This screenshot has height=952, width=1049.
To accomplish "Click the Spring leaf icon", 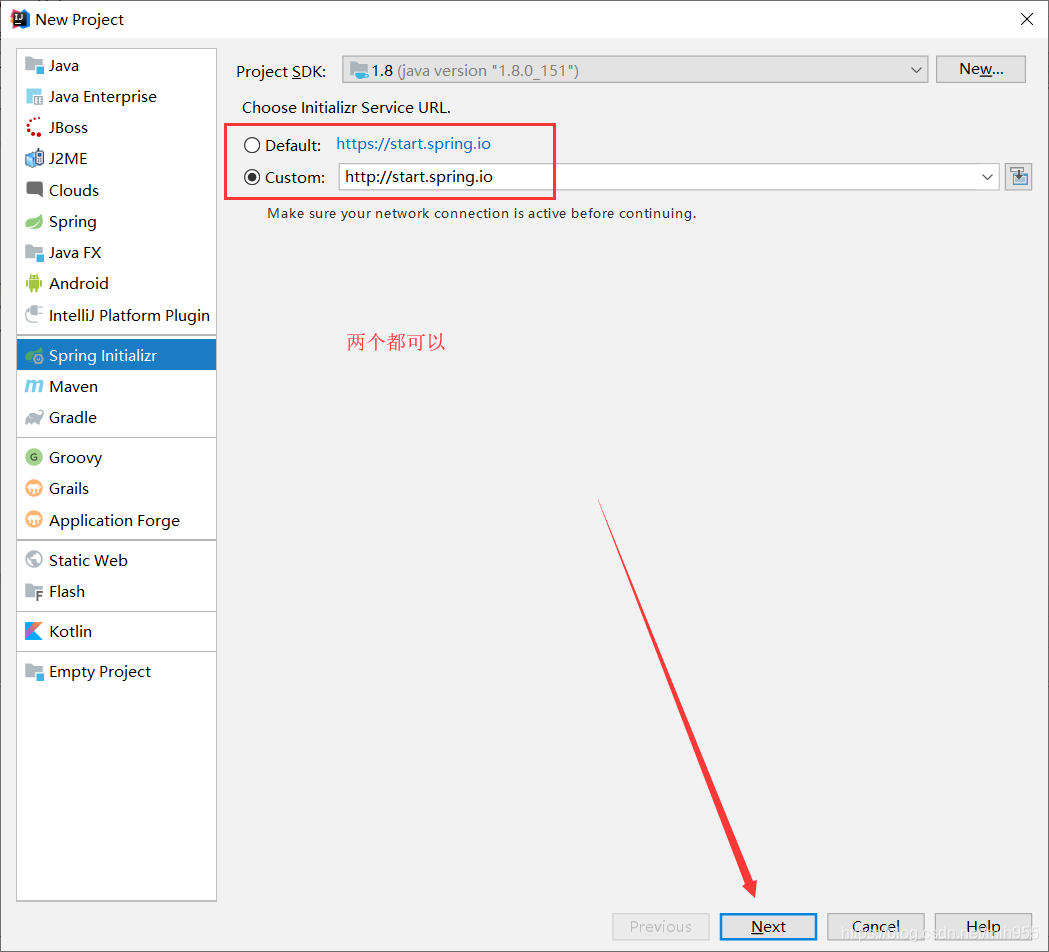I will click(x=33, y=221).
